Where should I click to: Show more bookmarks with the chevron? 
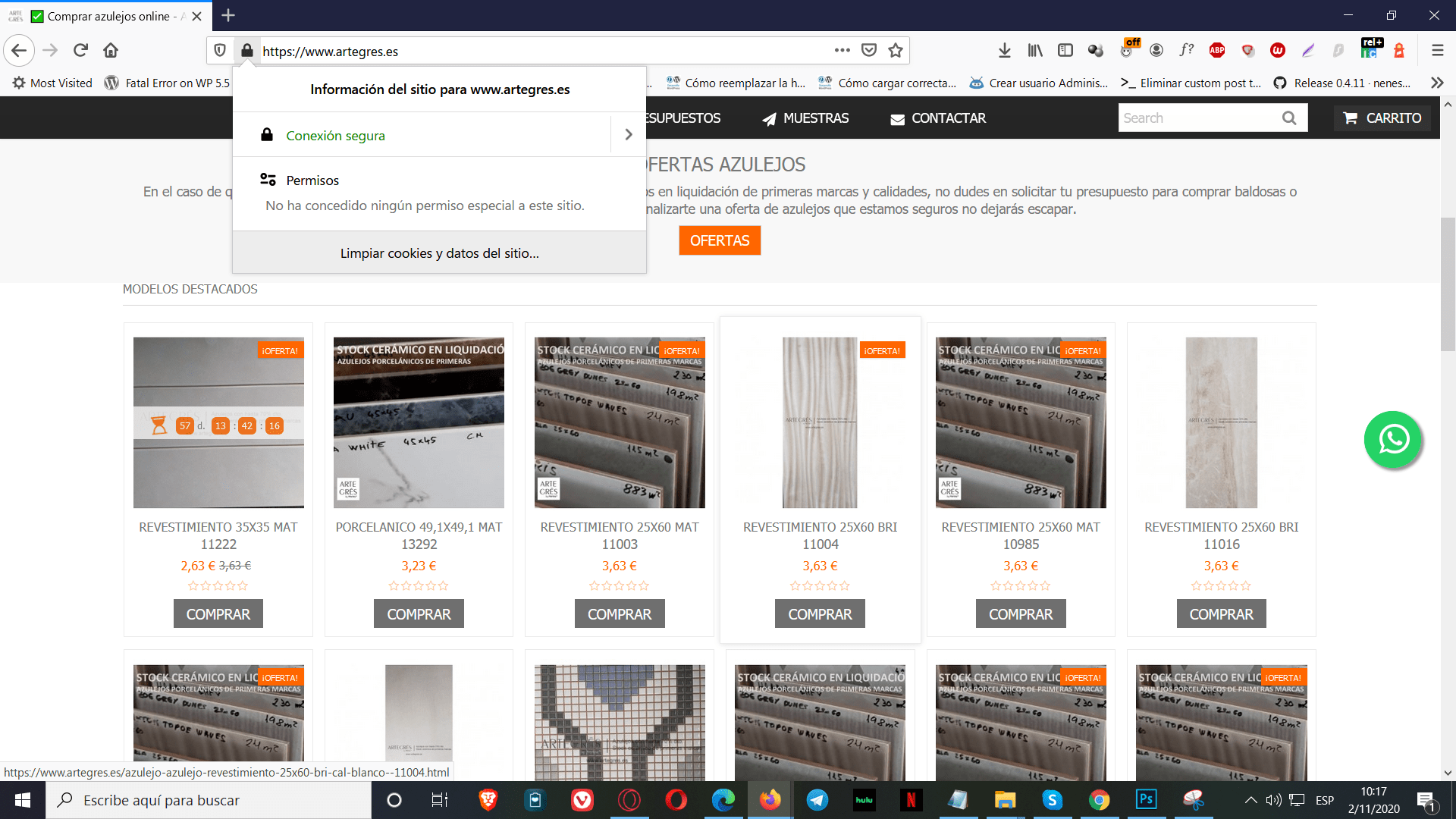1437,83
